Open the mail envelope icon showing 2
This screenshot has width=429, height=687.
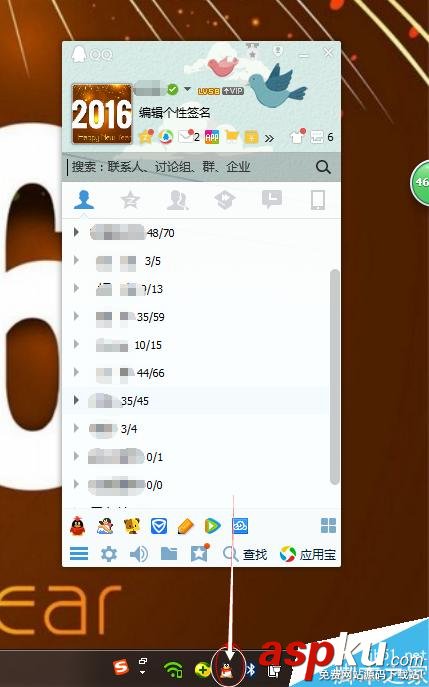click(188, 137)
